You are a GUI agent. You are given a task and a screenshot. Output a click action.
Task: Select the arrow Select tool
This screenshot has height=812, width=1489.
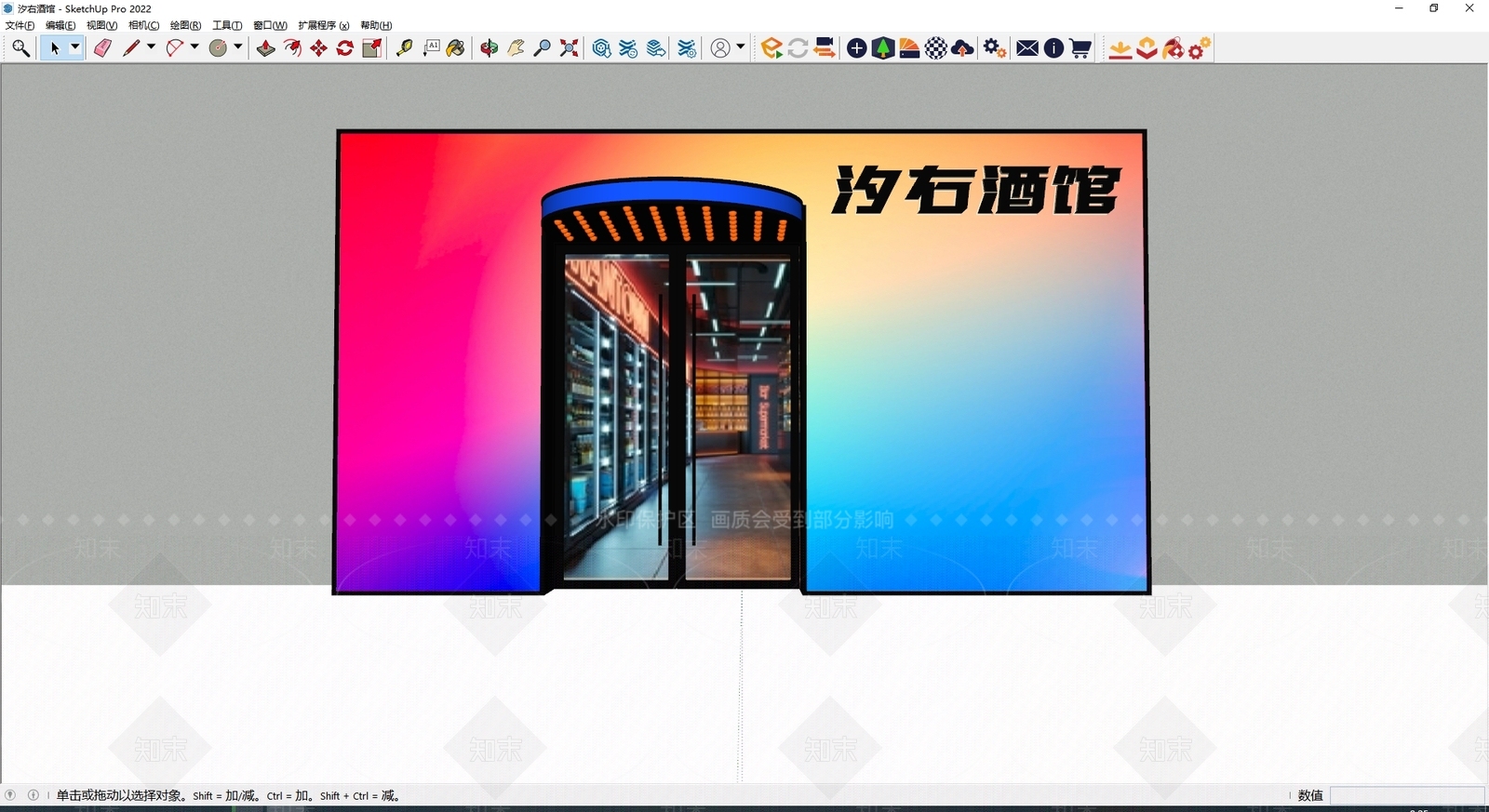(54, 48)
